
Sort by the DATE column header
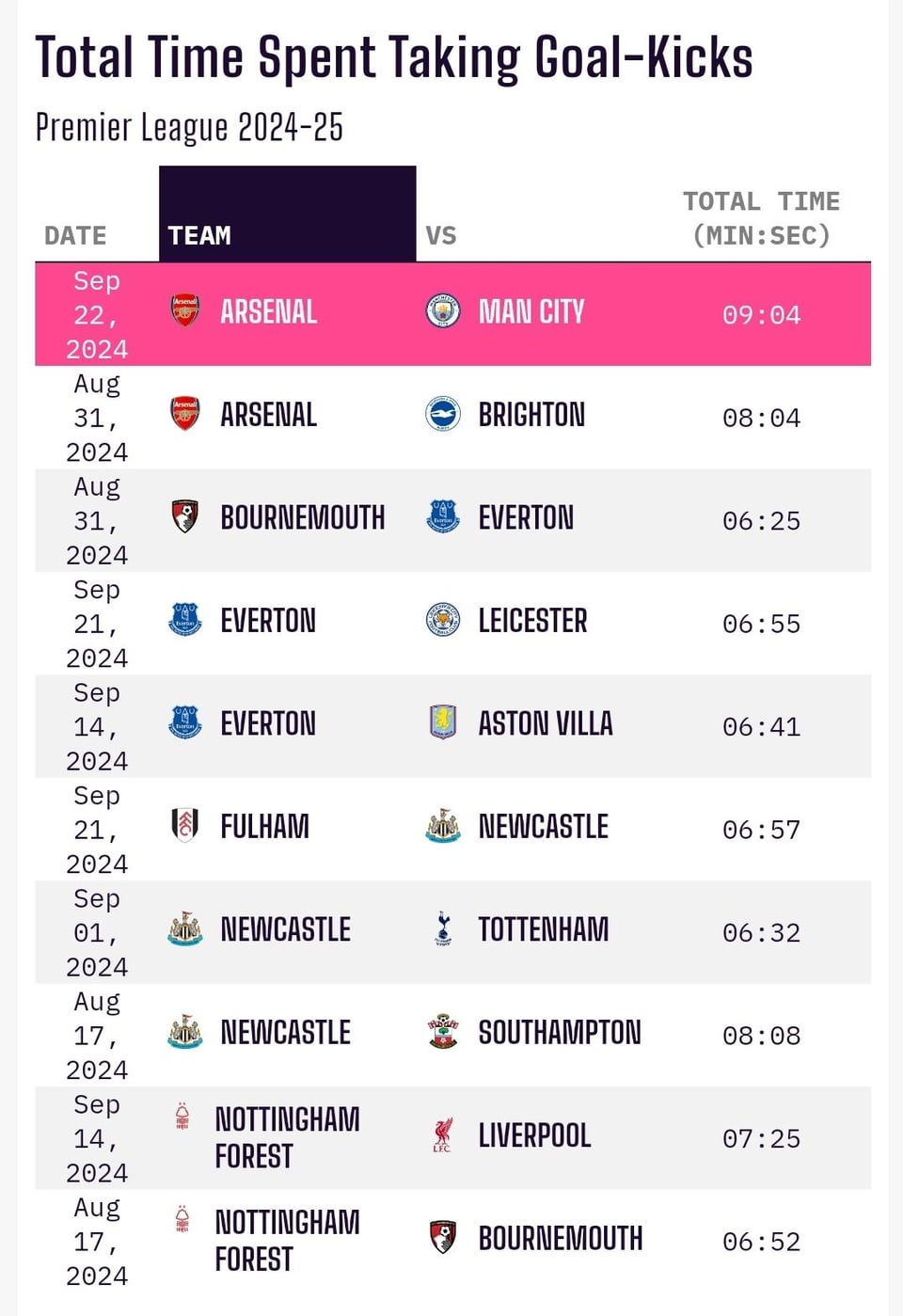(75, 235)
